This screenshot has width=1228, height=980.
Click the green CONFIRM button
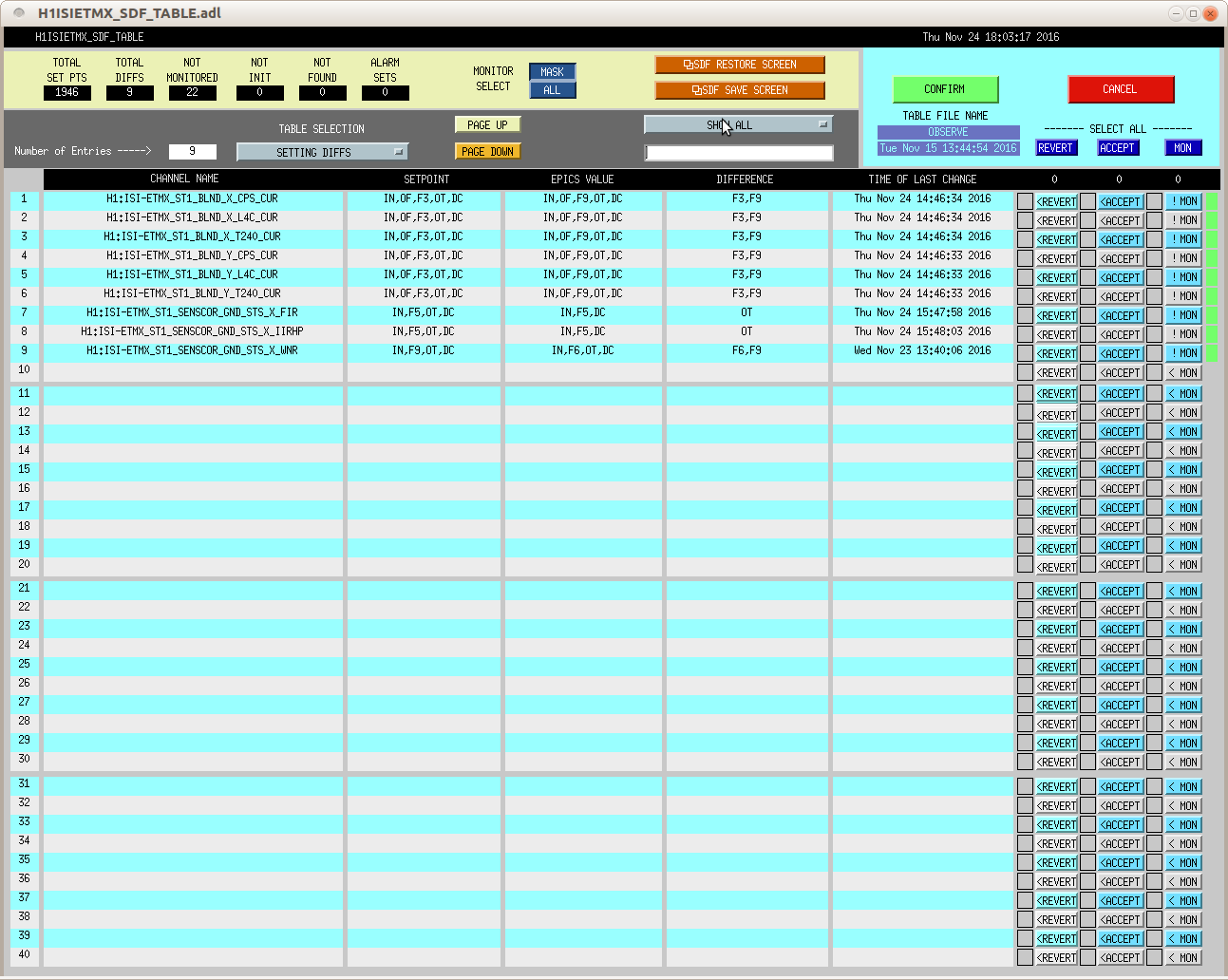(x=945, y=89)
